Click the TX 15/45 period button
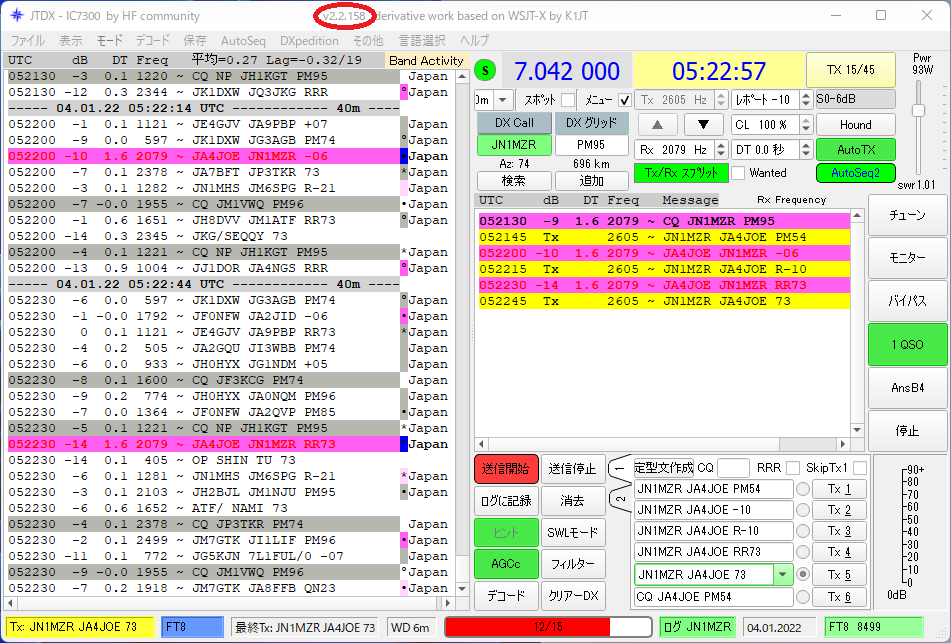 pos(850,70)
